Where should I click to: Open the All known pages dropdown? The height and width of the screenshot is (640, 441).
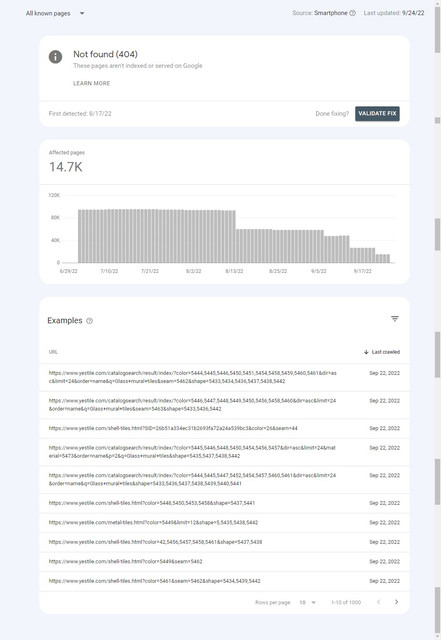[55, 13]
